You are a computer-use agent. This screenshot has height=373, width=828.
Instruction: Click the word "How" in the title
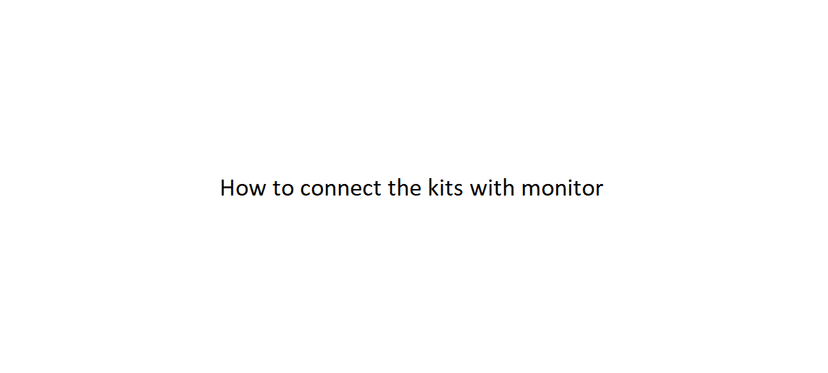(243, 188)
